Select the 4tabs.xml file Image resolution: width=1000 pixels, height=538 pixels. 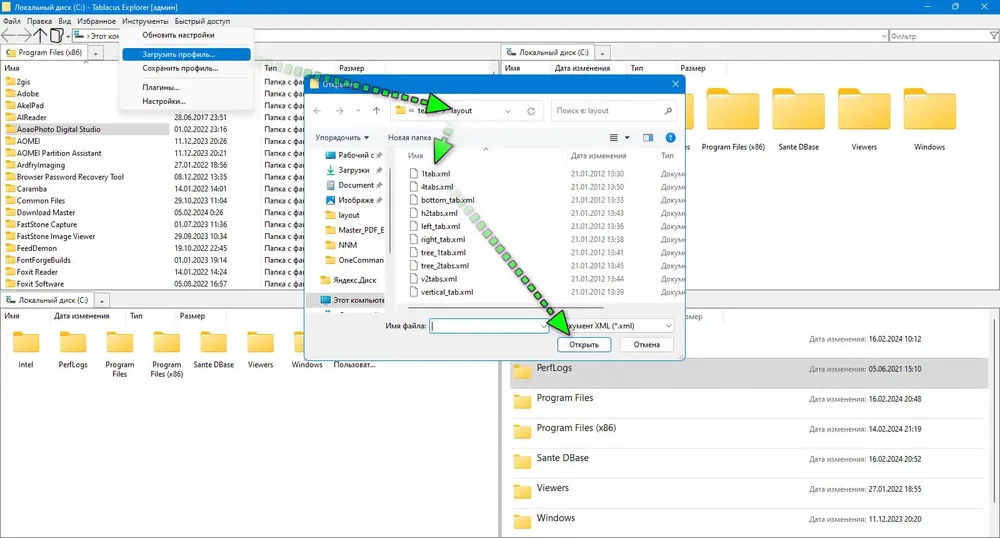click(x=437, y=187)
